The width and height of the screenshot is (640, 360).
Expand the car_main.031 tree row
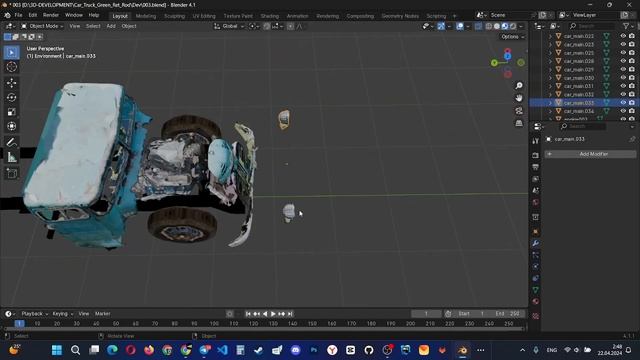(x=550, y=86)
